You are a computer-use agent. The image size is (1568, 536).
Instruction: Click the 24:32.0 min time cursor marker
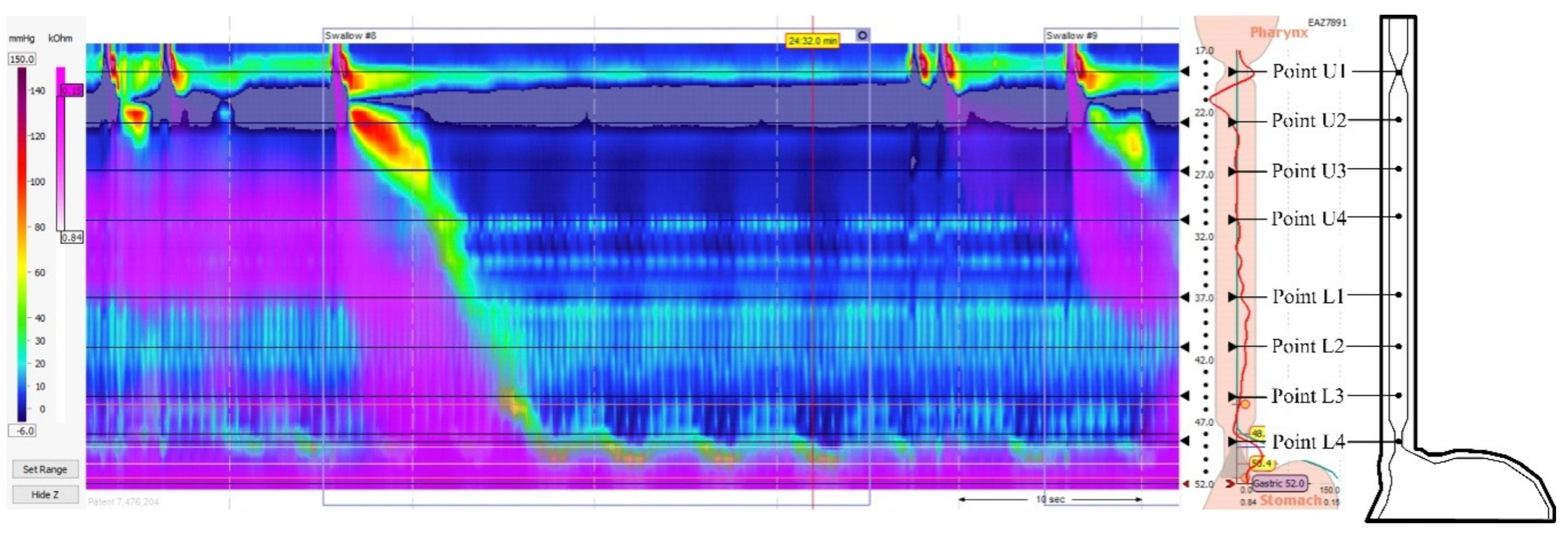(x=812, y=41)
